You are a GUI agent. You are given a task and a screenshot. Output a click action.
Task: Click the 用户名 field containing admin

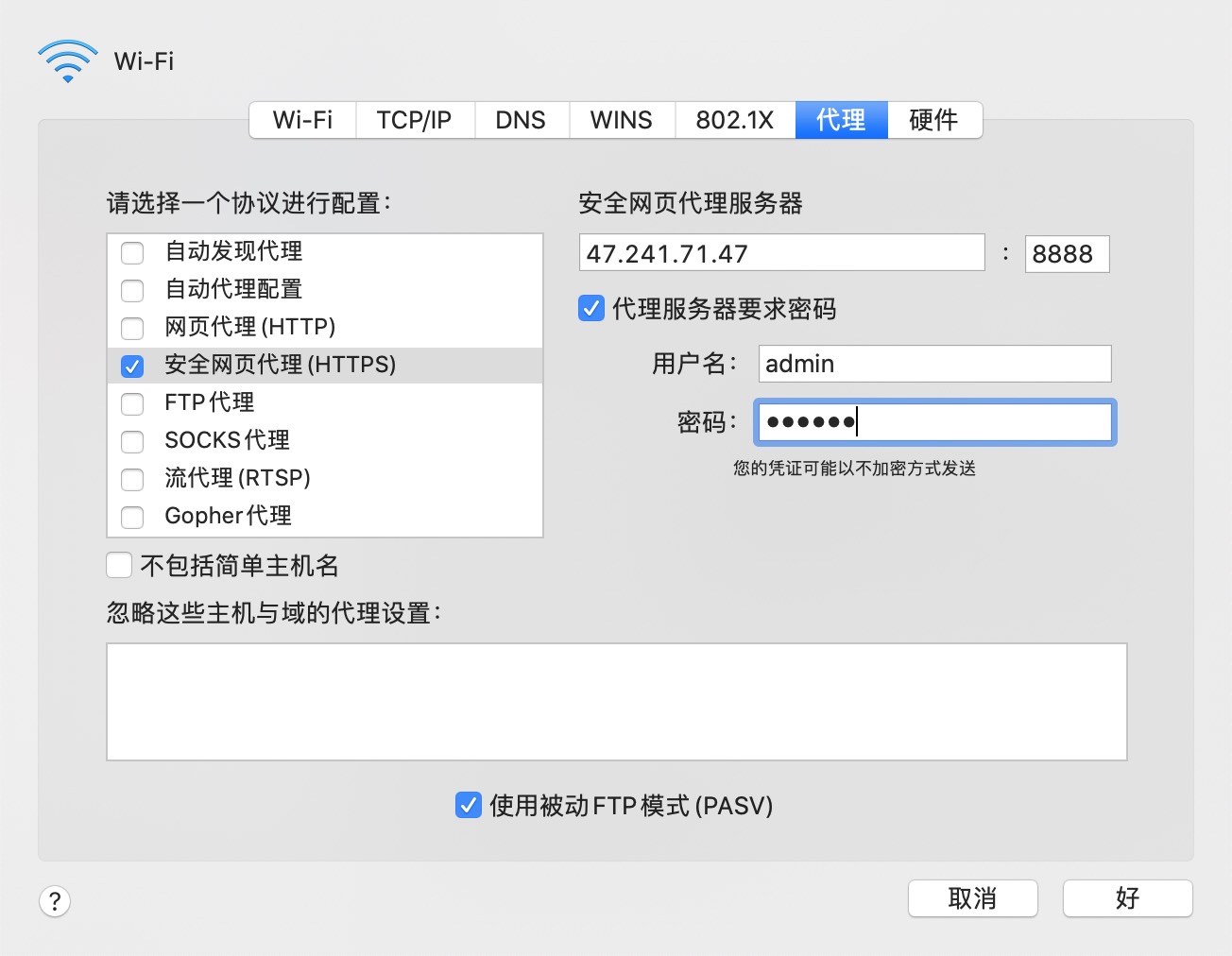click(935, 364)
